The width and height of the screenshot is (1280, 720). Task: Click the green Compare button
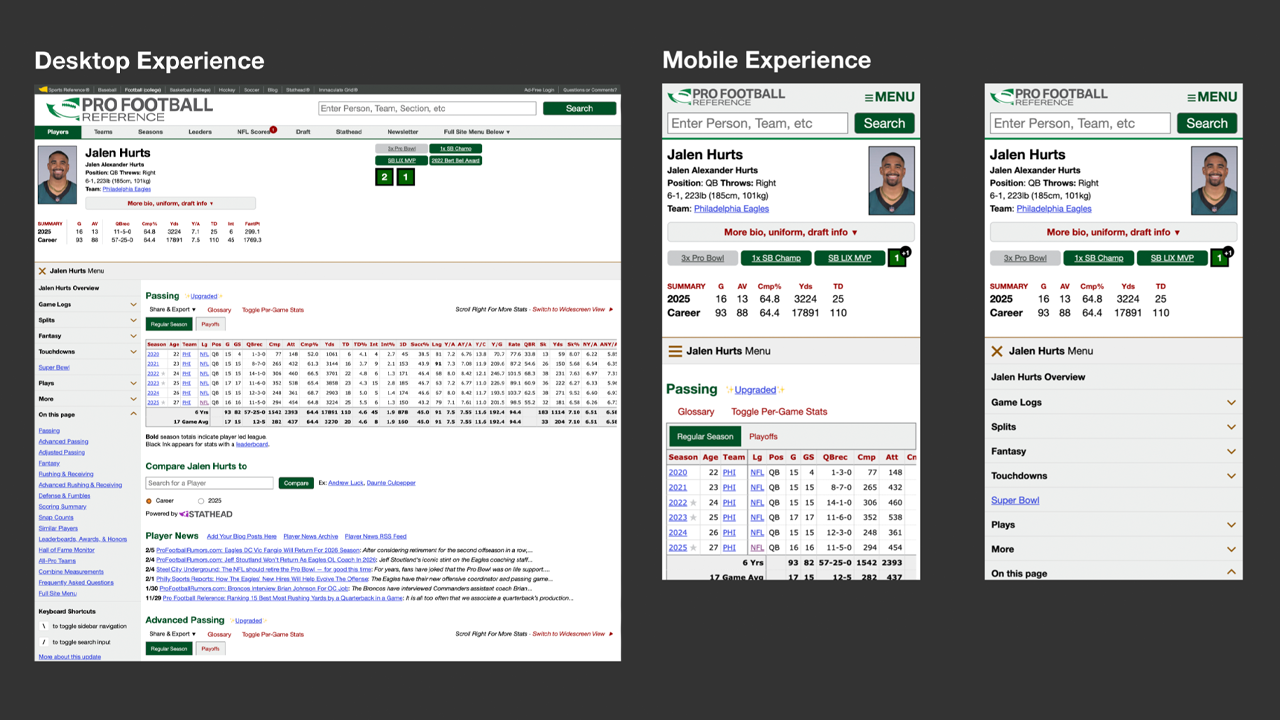(x=295, y=483)
